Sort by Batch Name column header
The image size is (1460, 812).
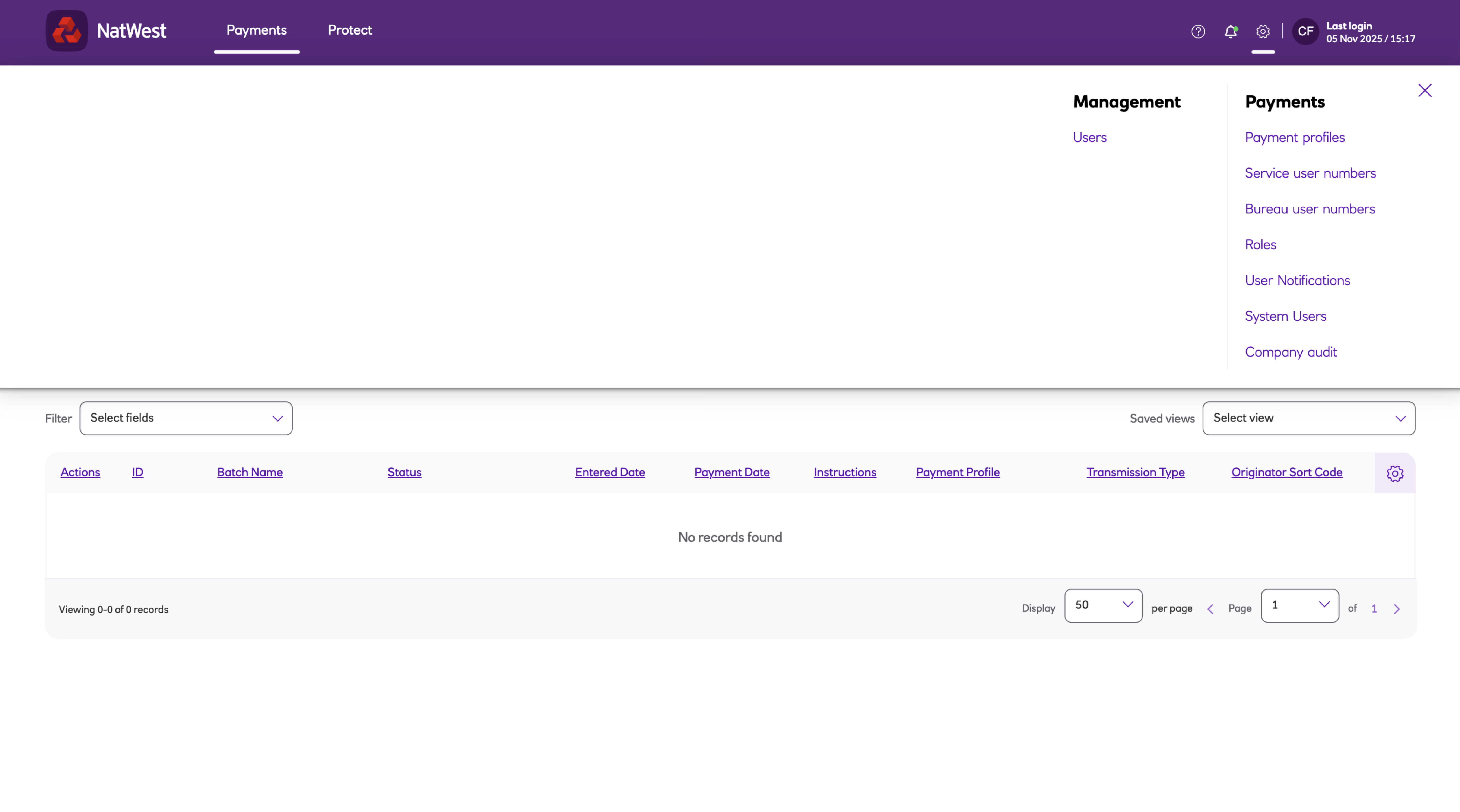[x=249, y=472]
